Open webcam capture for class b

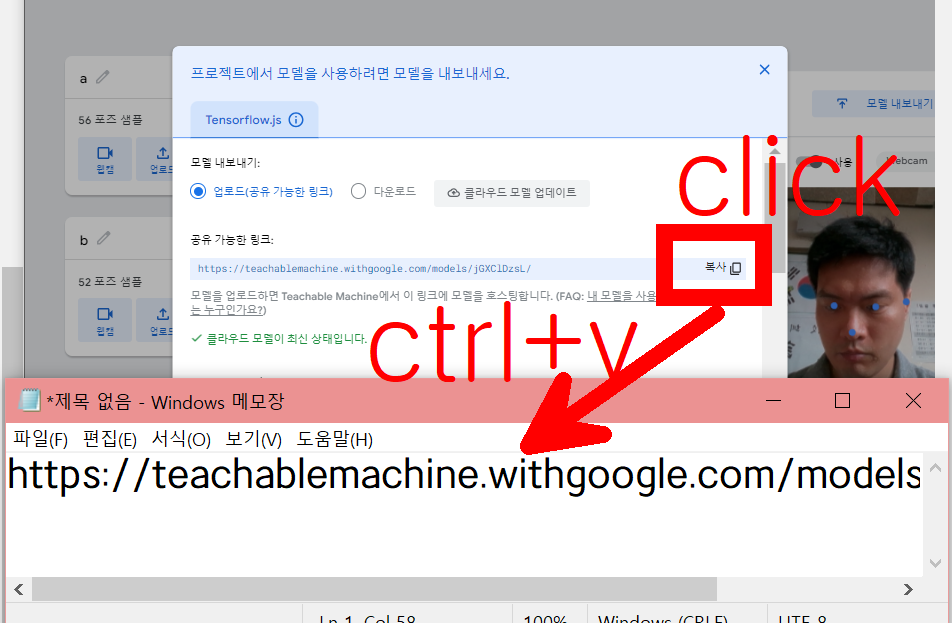[105, 320]
